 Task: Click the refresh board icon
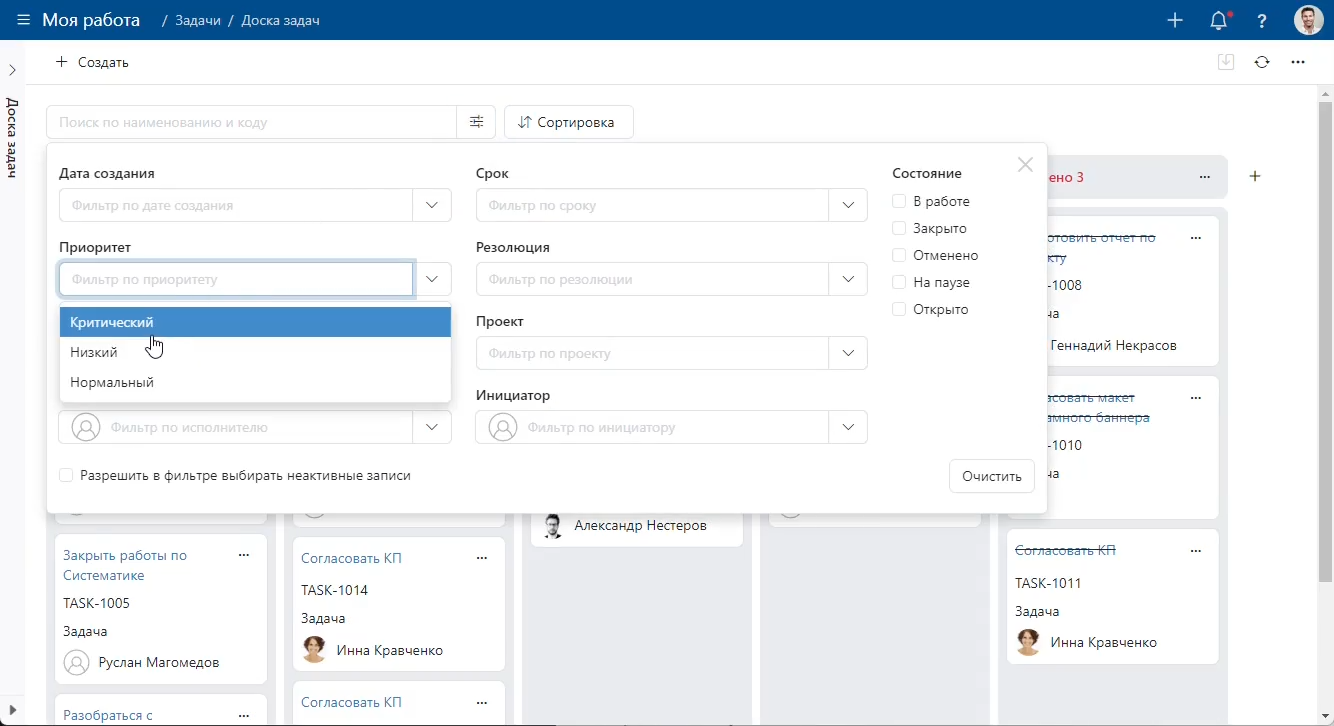(1262, 62)
